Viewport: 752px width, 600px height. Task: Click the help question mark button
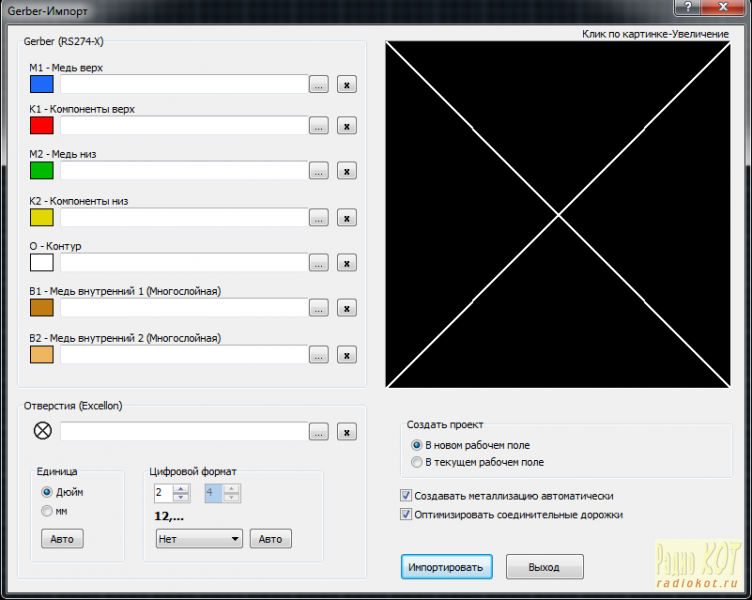[687, 7]
